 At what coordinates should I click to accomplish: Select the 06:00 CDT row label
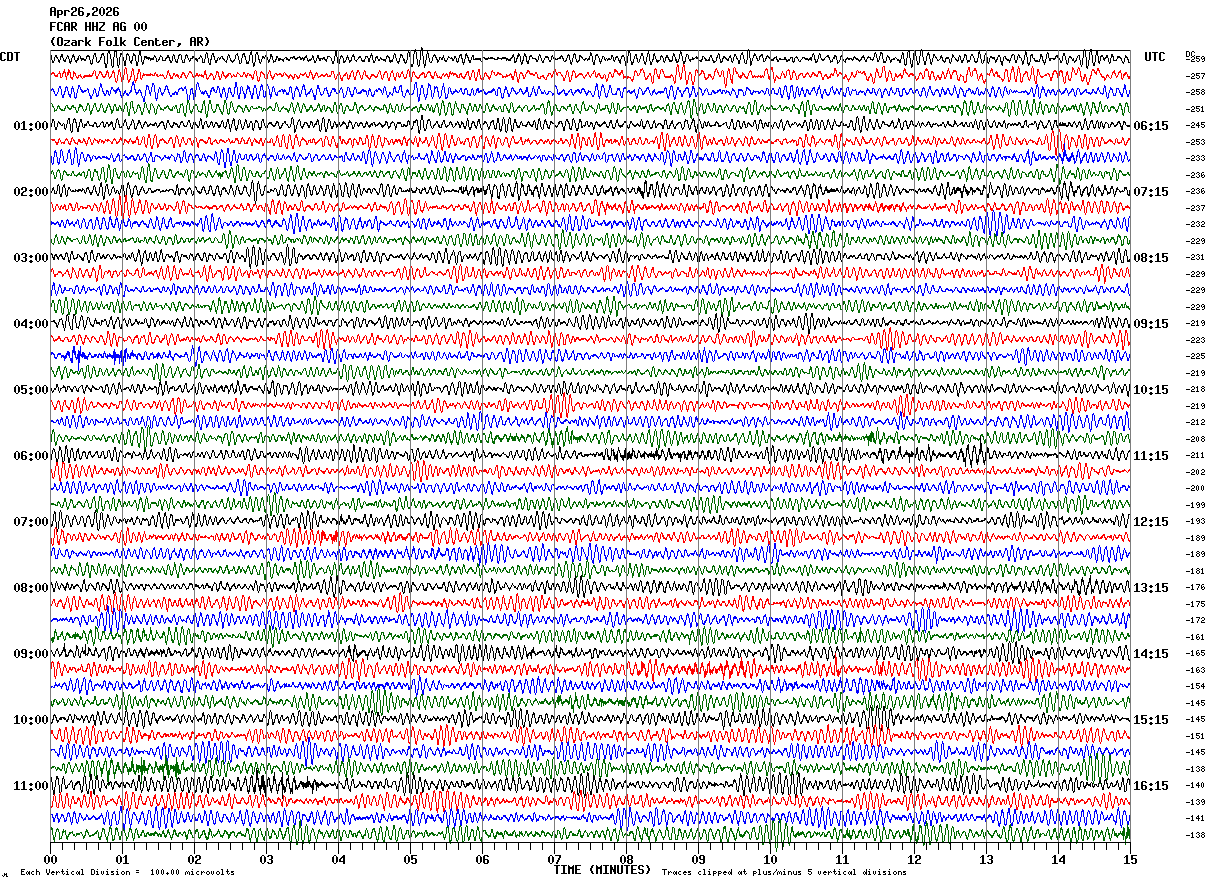31,456
